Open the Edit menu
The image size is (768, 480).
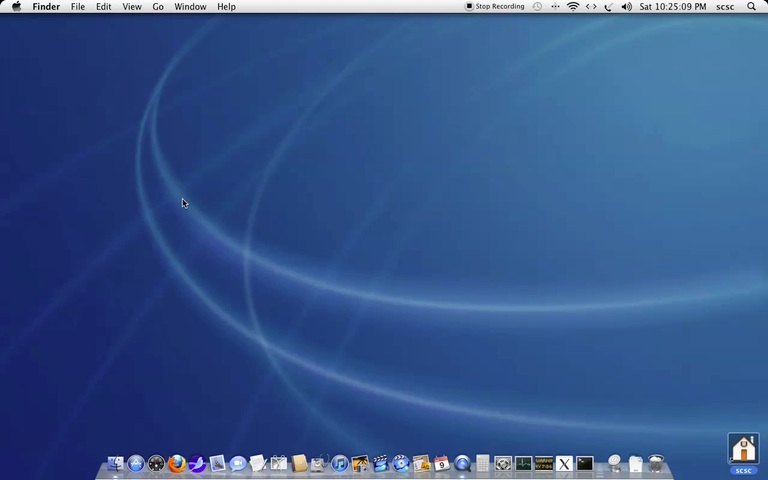tap(103, 6)
